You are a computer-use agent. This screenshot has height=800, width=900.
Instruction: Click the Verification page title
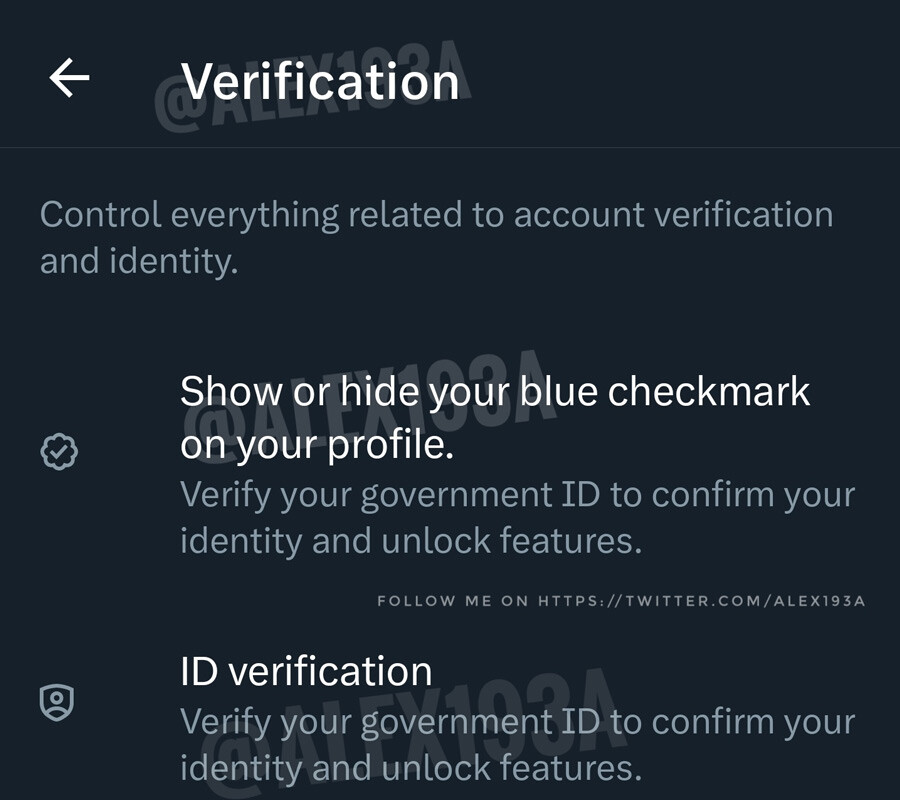point(320,80)
